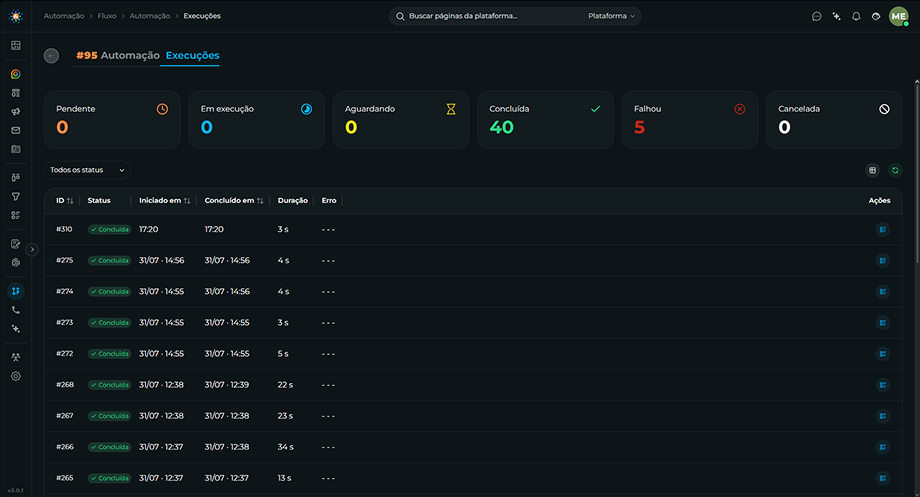Click the Erro column header
This screenshot has width=920, height=497.
[329, 201]
